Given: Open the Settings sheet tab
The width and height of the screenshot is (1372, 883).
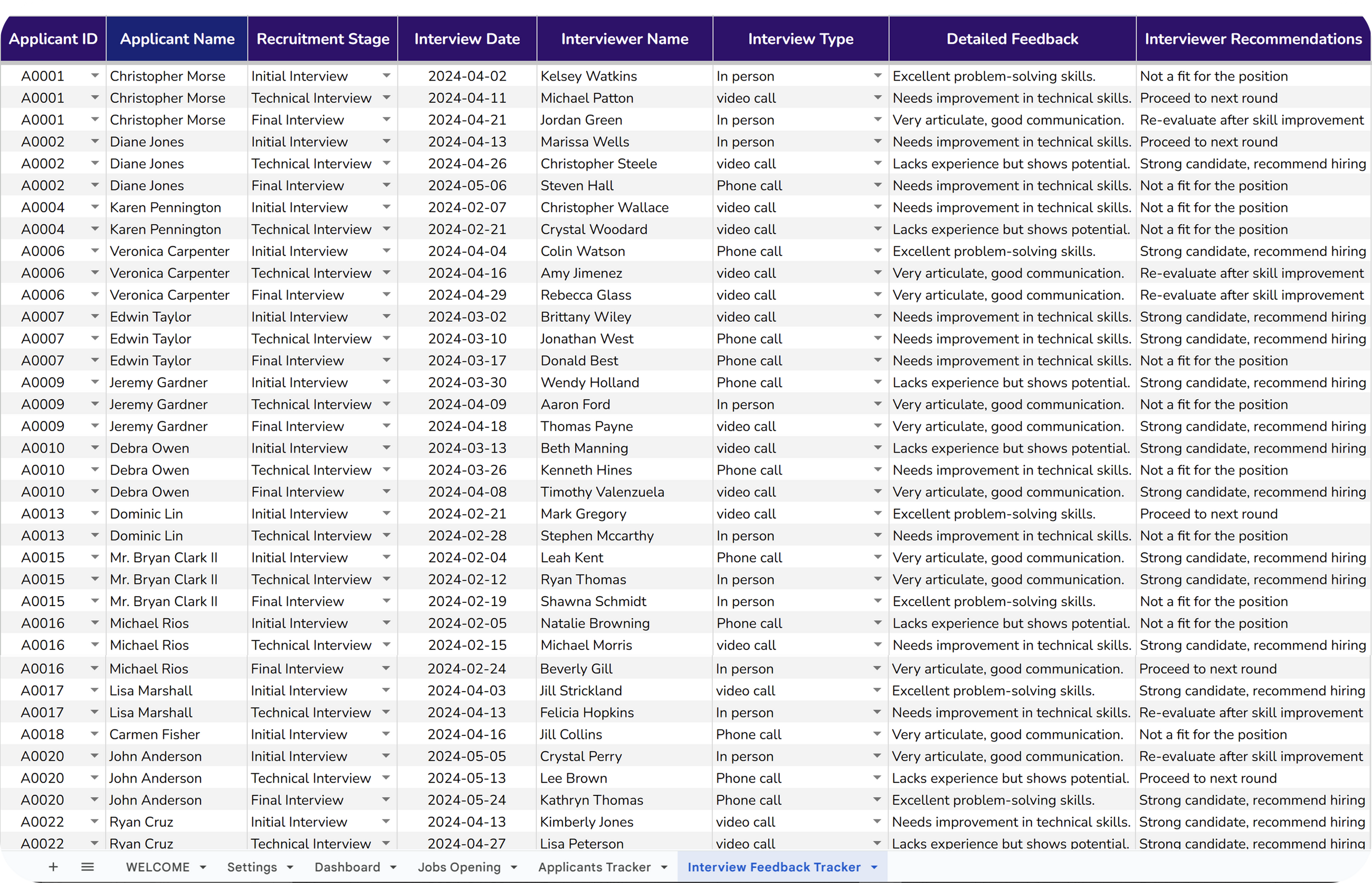Looking at the screenshot, I should (x=252, y=867).
